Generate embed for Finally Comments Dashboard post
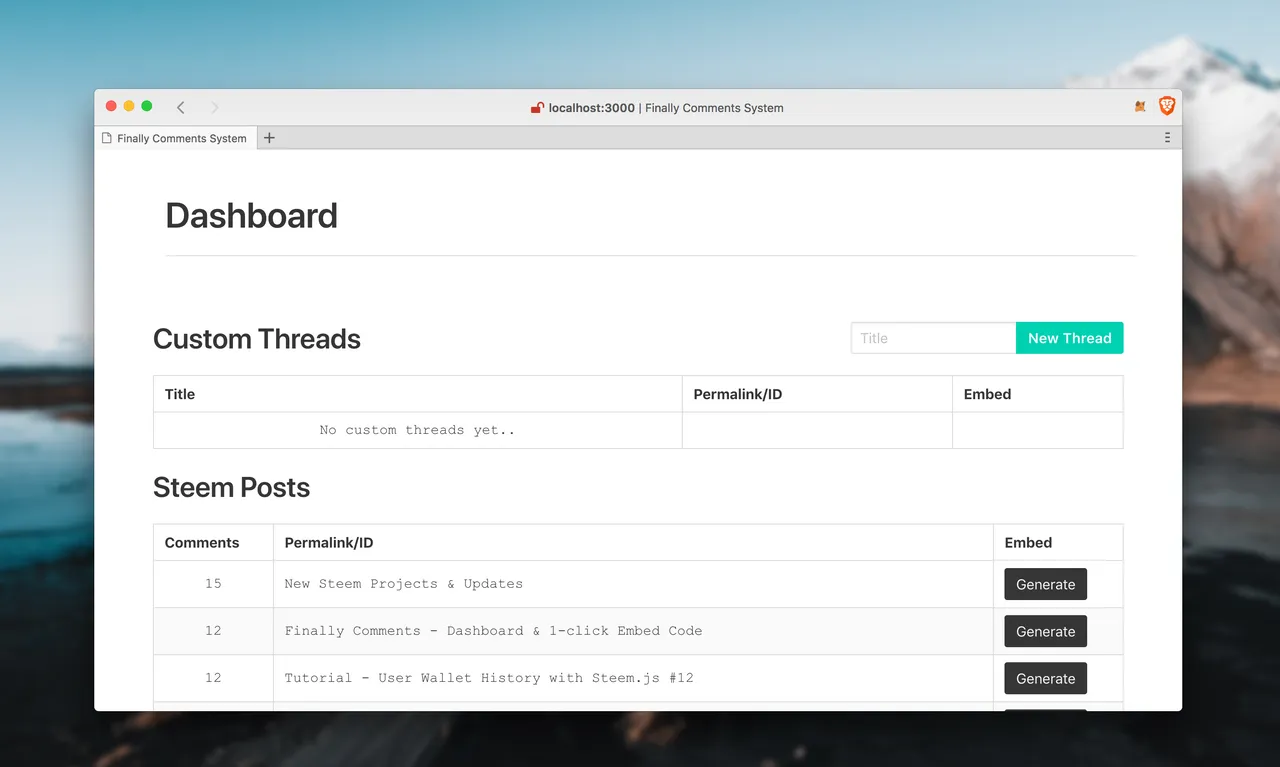 point(1045,631)
